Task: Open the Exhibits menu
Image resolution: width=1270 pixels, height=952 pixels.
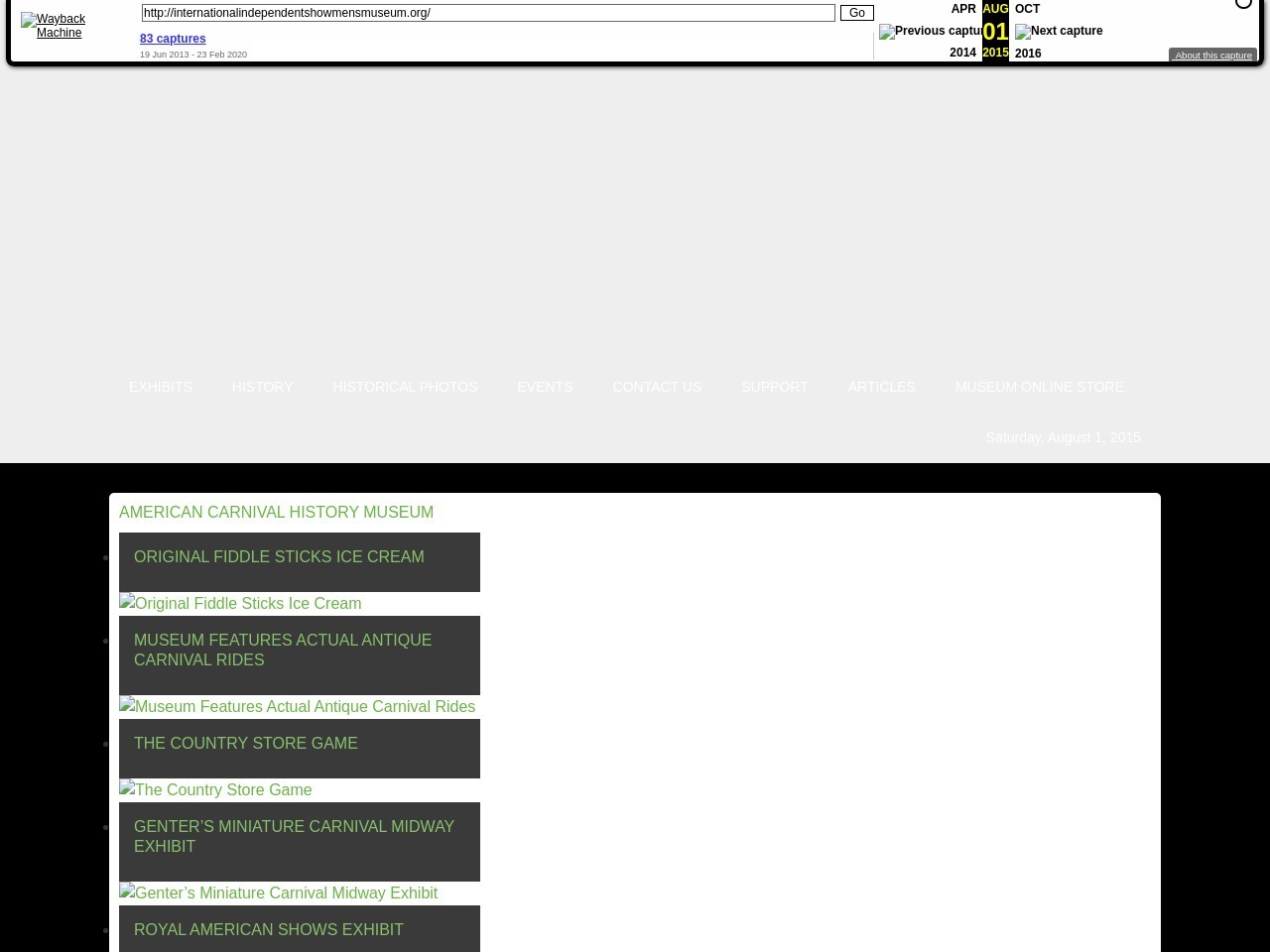Action: click(161, 387)
